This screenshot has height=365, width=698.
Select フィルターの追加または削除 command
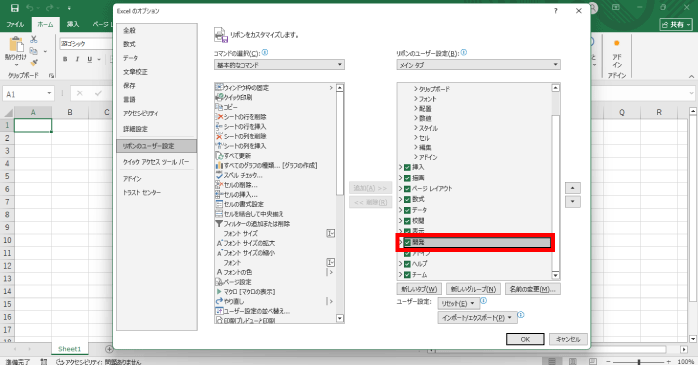[274, 224]
